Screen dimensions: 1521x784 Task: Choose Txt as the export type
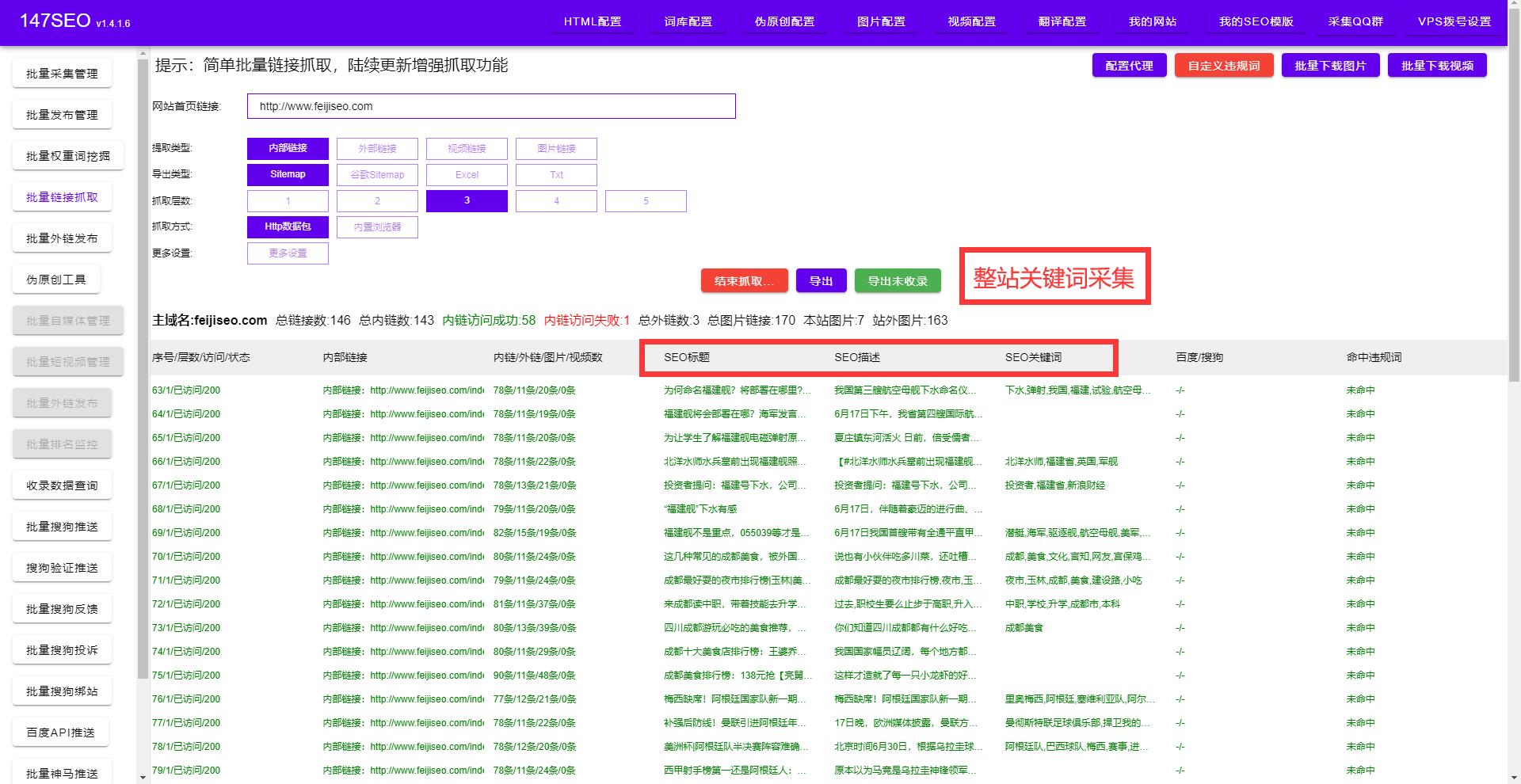click(x=556, y=174)
